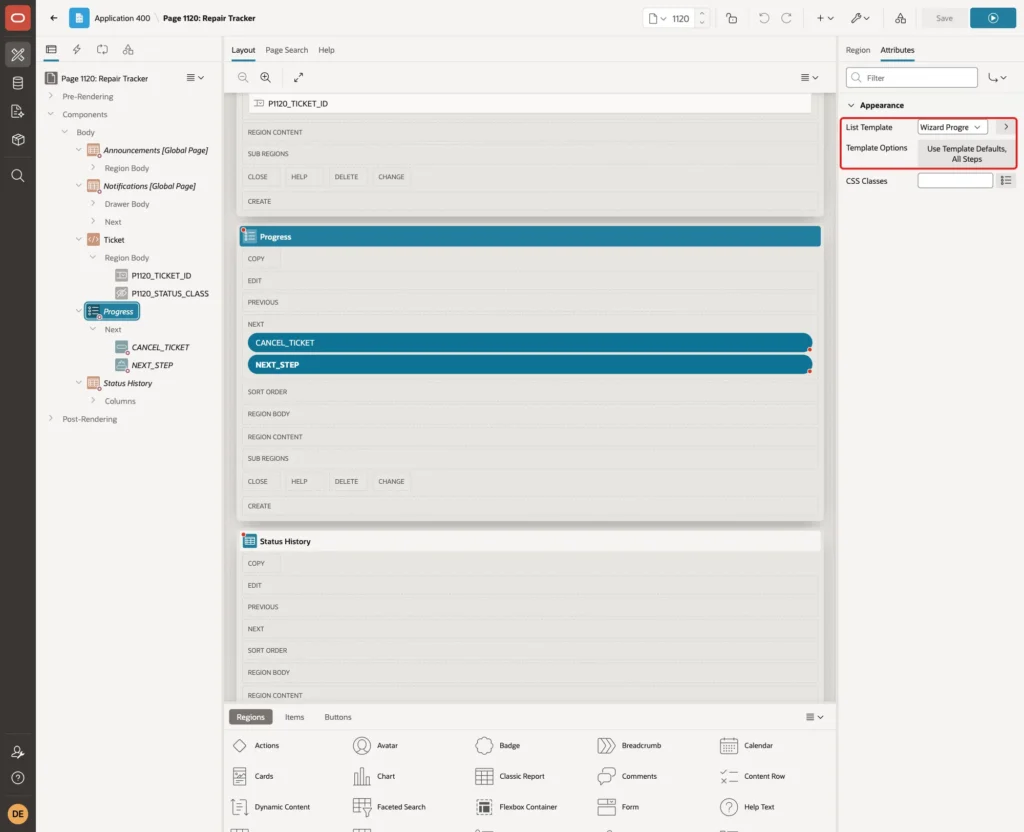The height and width of the screenshot is (832, 1024).
Task: Open the Oracle APEX home logo
Action: tap(18, 18)
